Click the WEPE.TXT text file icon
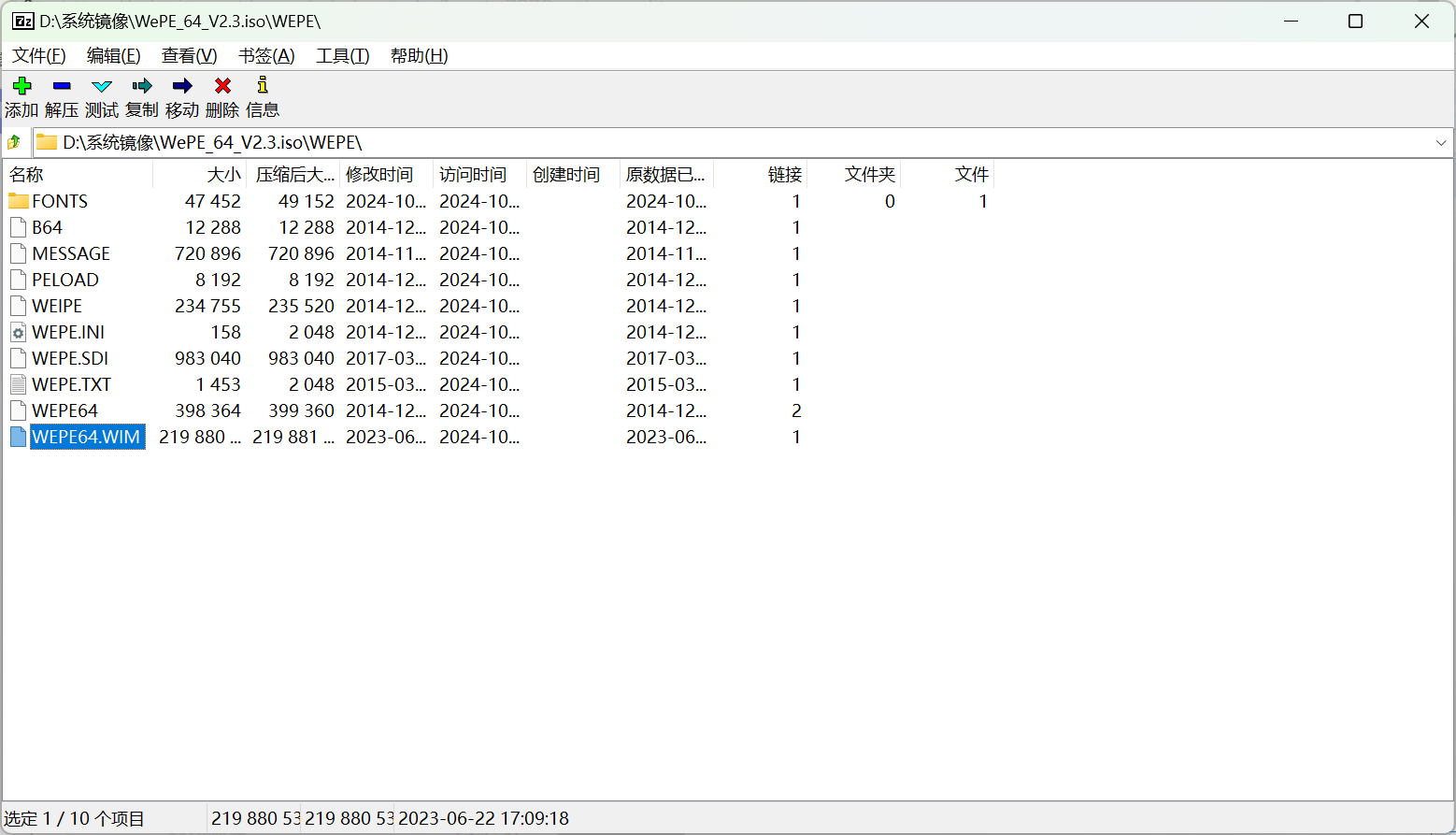 [x=18, y=384]
